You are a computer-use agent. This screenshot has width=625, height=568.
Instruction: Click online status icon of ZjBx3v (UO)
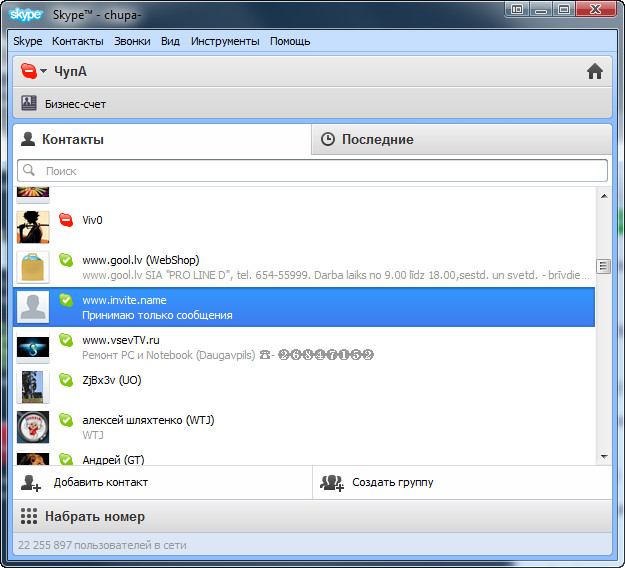(66, 380)
